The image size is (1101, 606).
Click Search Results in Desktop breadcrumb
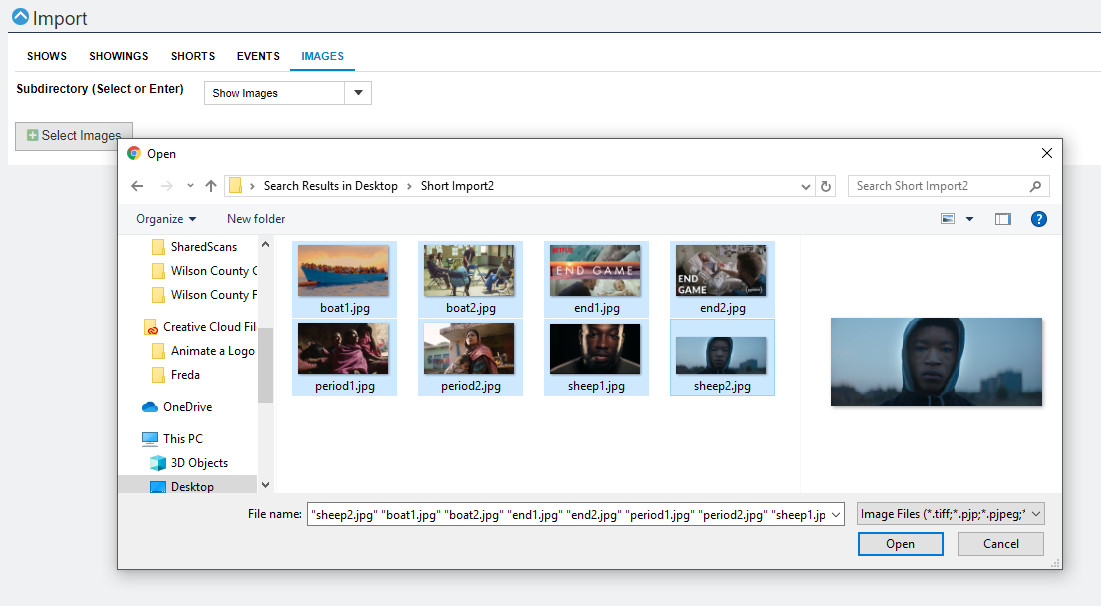point(331,186)
